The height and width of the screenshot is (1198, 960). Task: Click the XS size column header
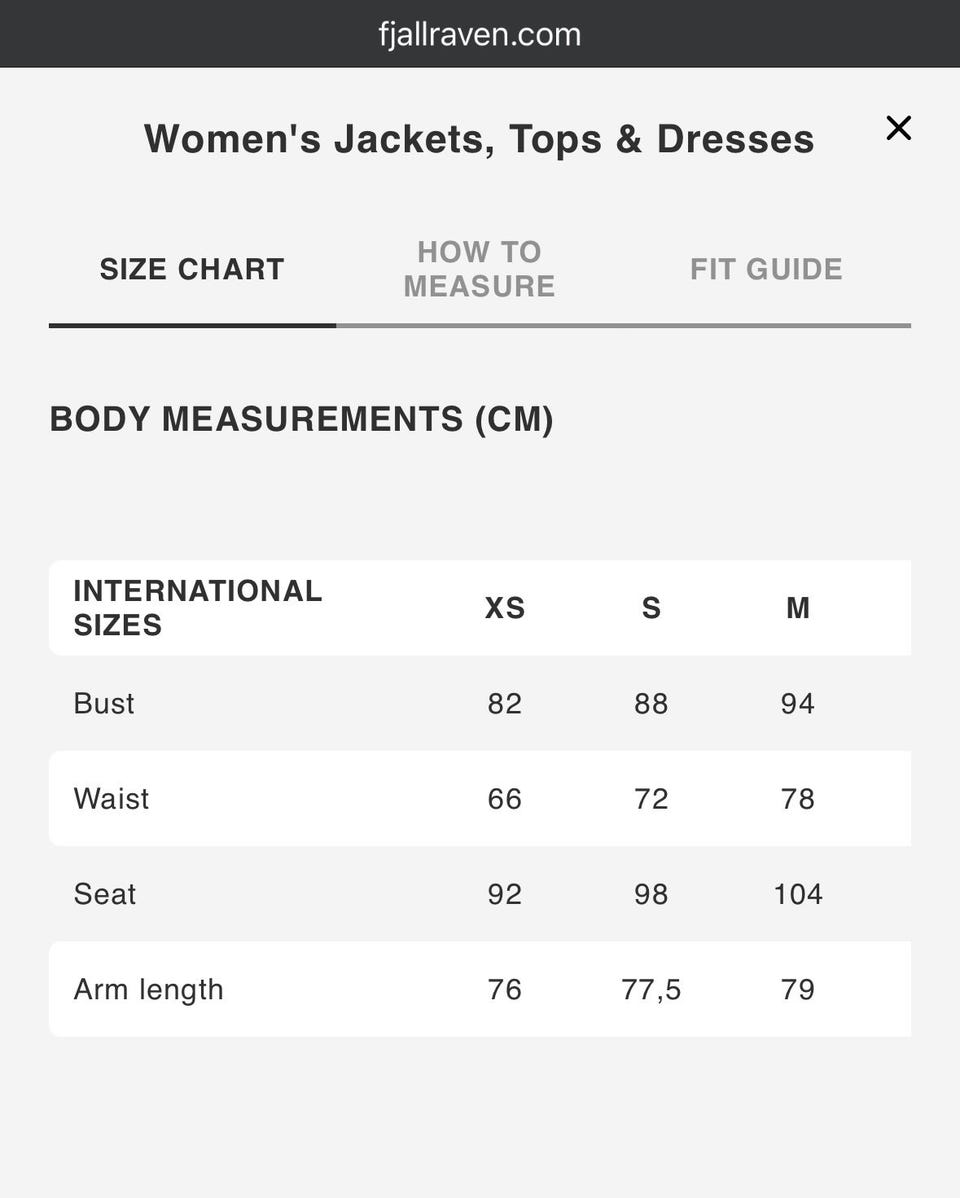point(505,608)
